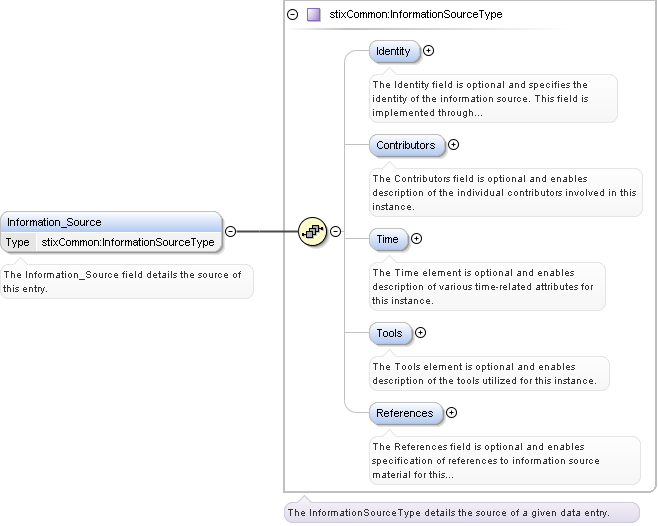Select the Time element box
Viewport: 658px width, 526px height.
point(387,239)
